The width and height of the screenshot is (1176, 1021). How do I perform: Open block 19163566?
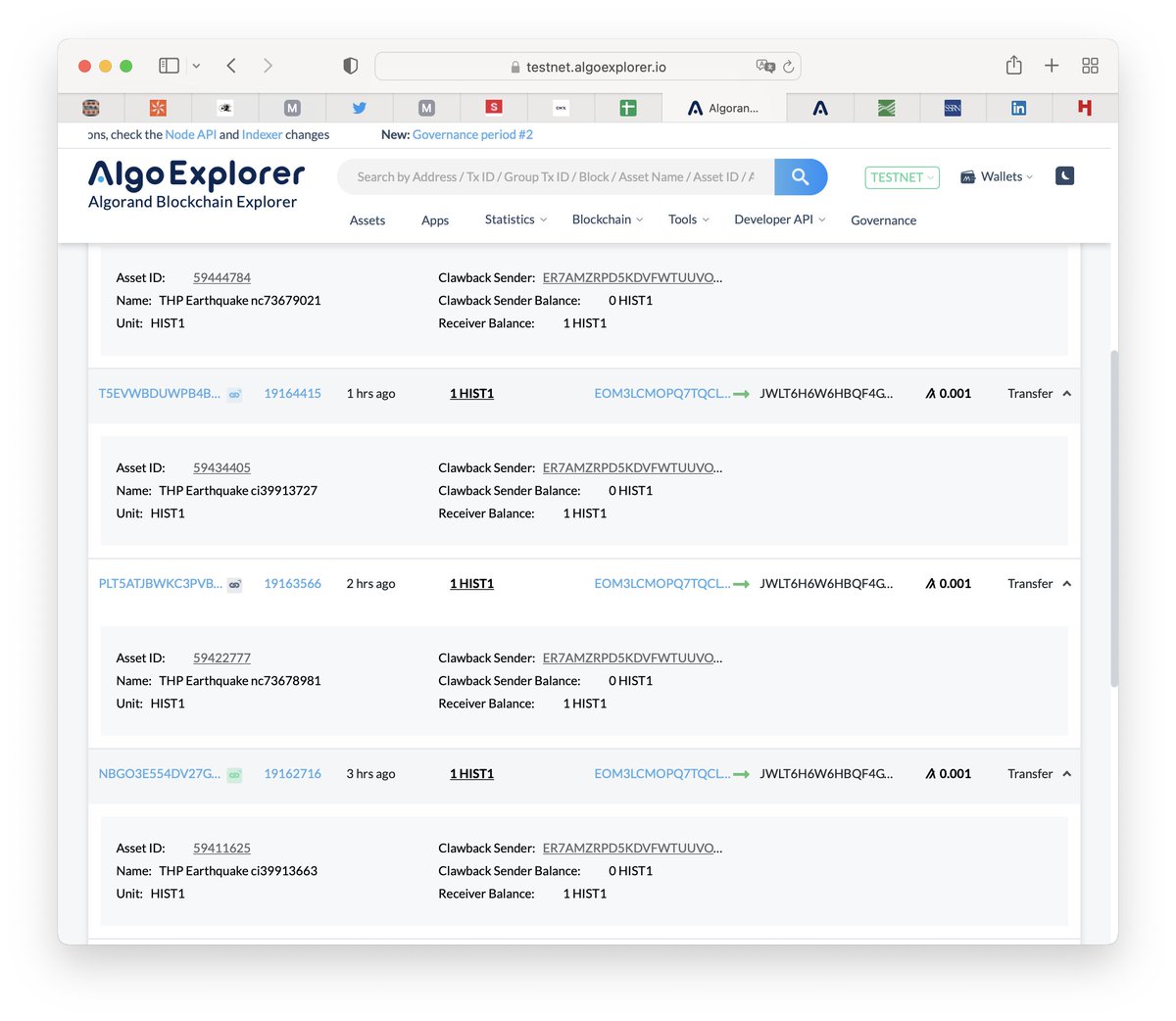coord(292,583)
